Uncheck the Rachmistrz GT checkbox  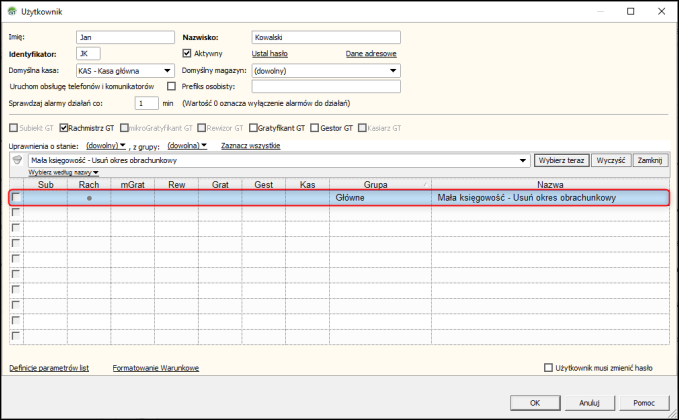pos(64,128)
